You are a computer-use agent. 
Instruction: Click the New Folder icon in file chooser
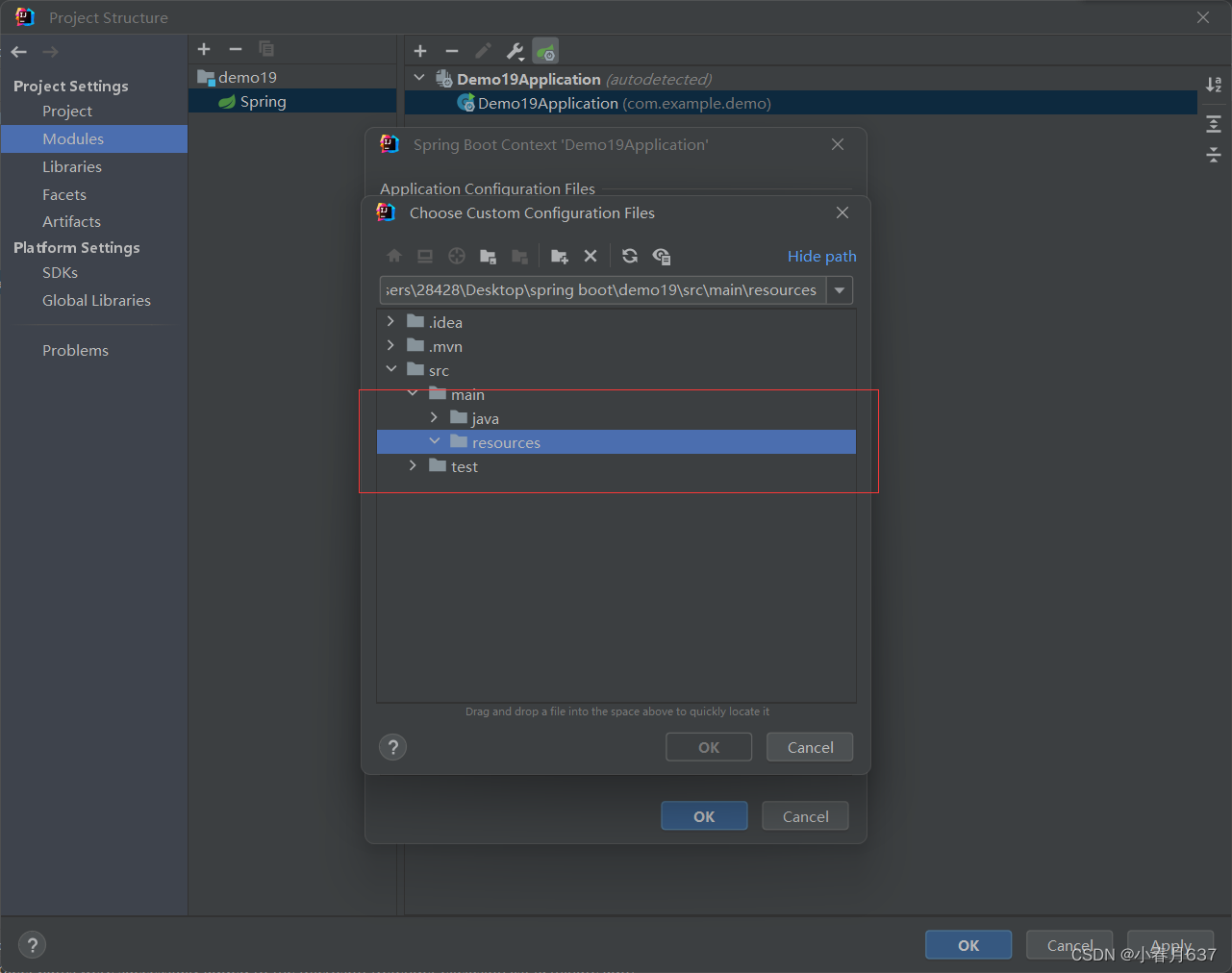(x=559, y=256)
